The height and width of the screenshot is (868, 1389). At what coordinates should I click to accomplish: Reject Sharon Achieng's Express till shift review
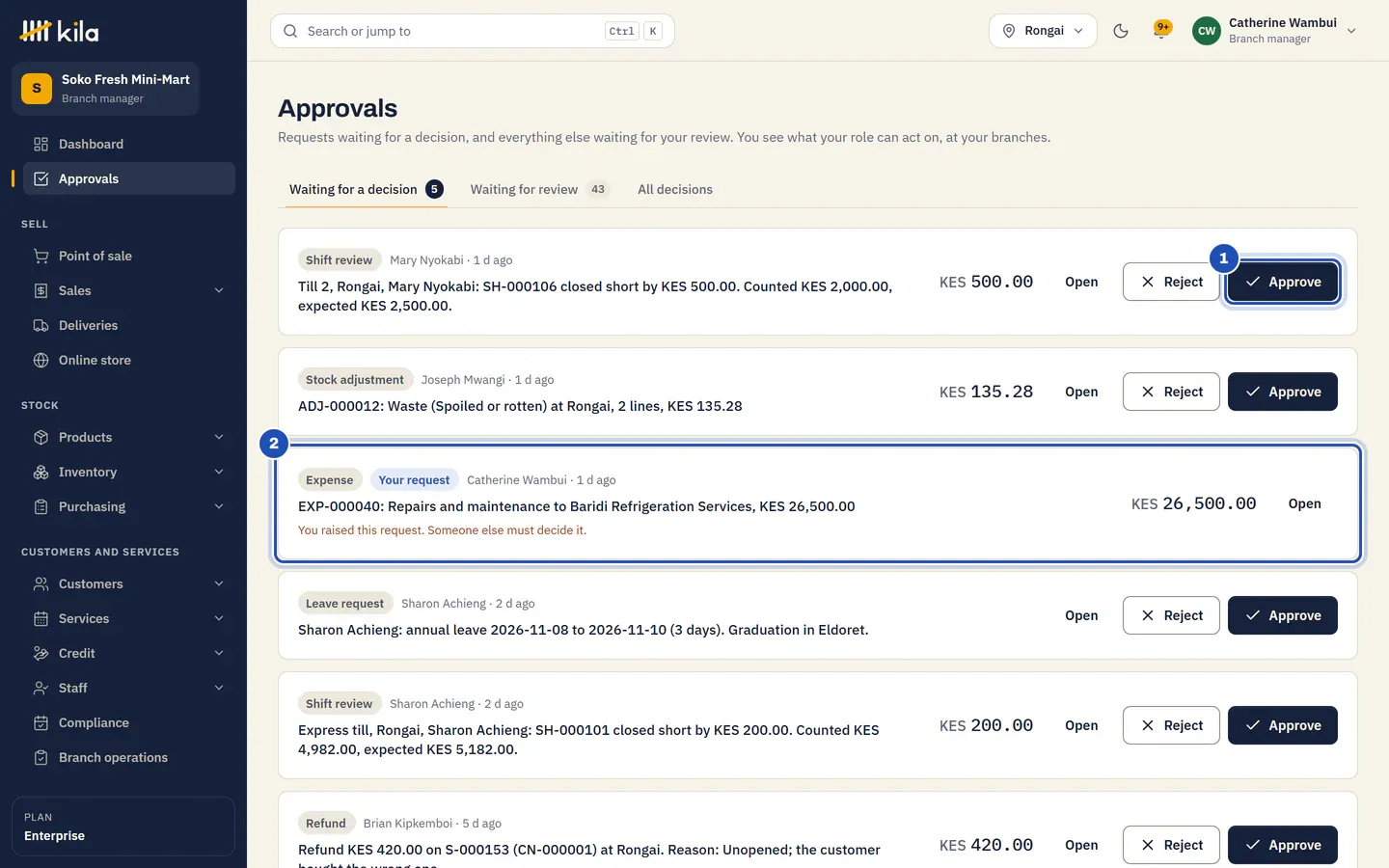coord(1171,725)
